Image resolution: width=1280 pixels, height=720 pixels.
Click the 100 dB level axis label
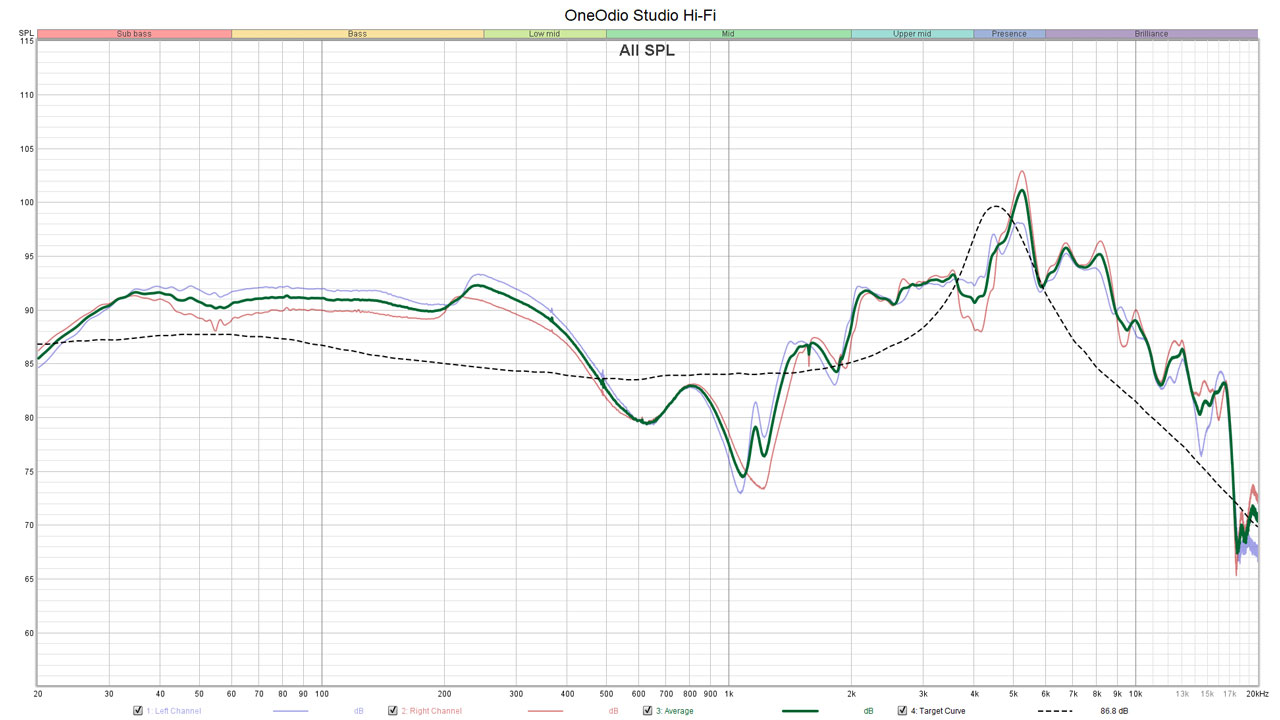click(x=26, y=203)
